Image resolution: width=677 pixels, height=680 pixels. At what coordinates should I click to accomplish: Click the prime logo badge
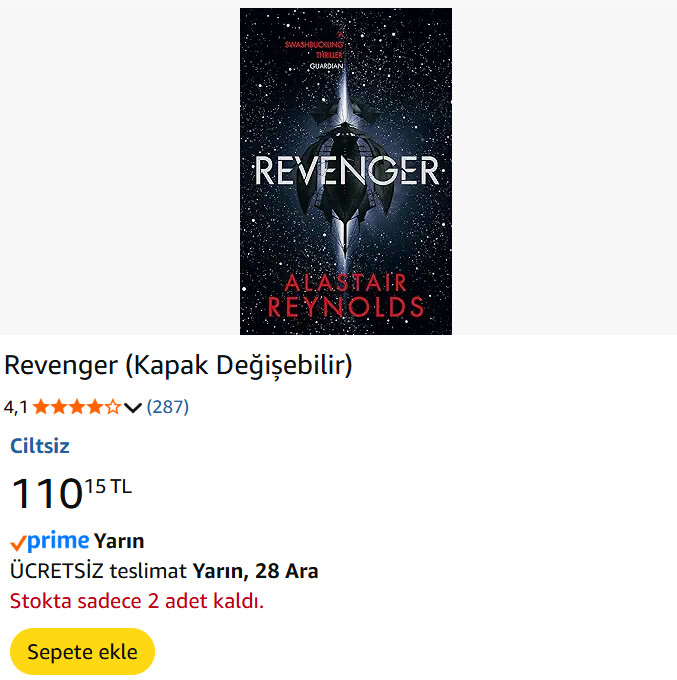pyautogui.click(x=50, y=541)
